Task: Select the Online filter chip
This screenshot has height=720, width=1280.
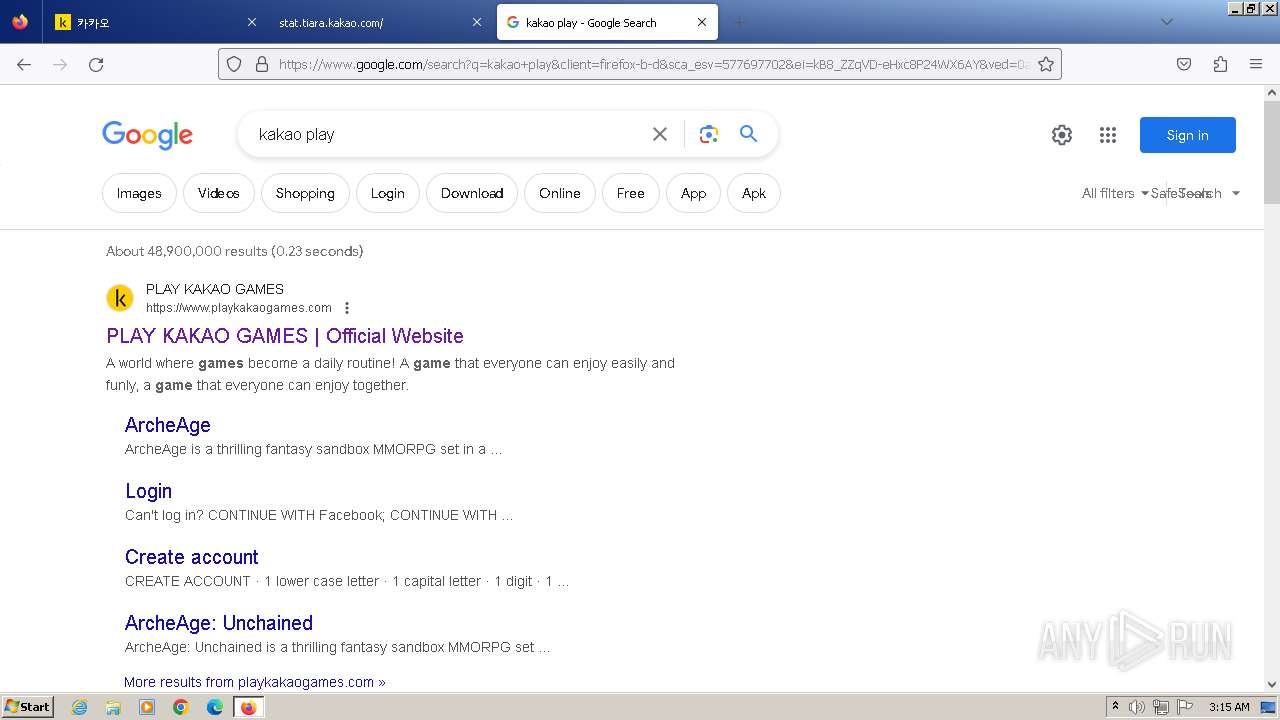Action: coord(560,193)
